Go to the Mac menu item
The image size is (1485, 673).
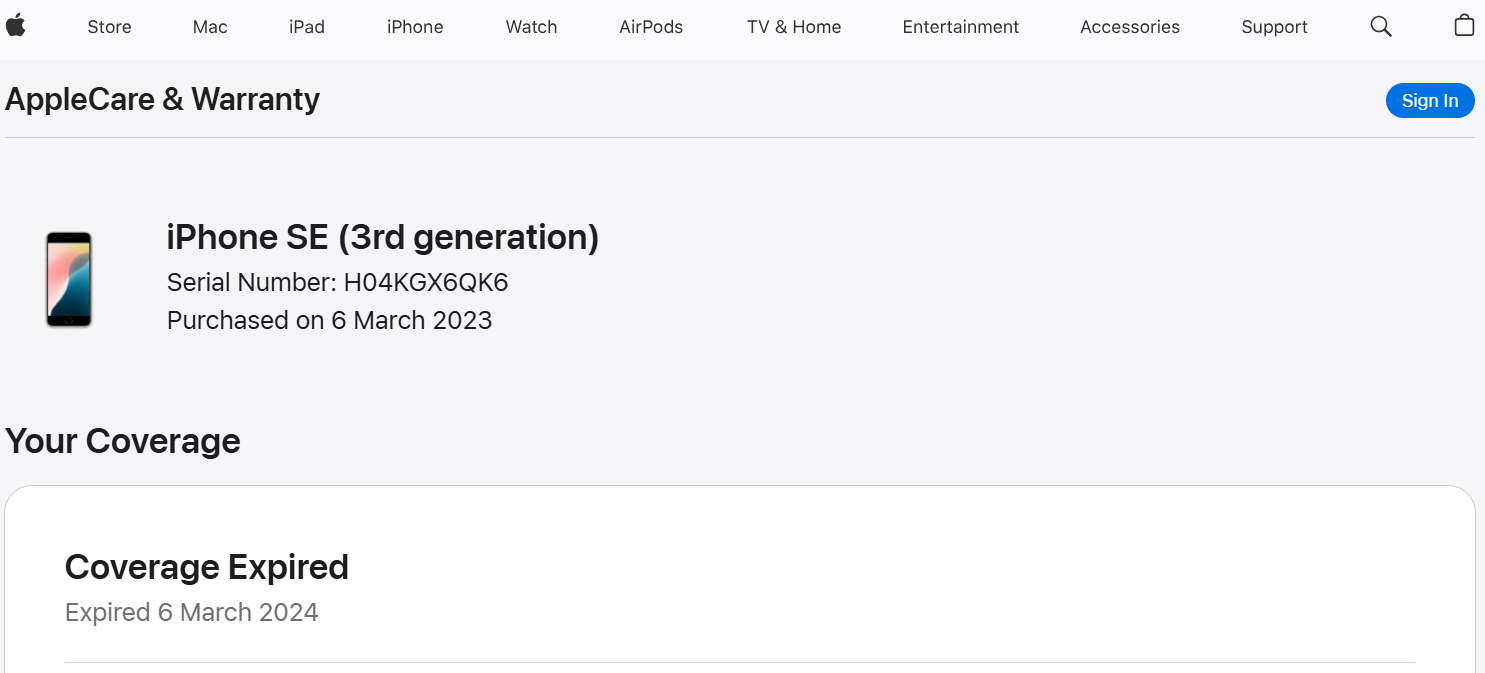coord(210,27)
